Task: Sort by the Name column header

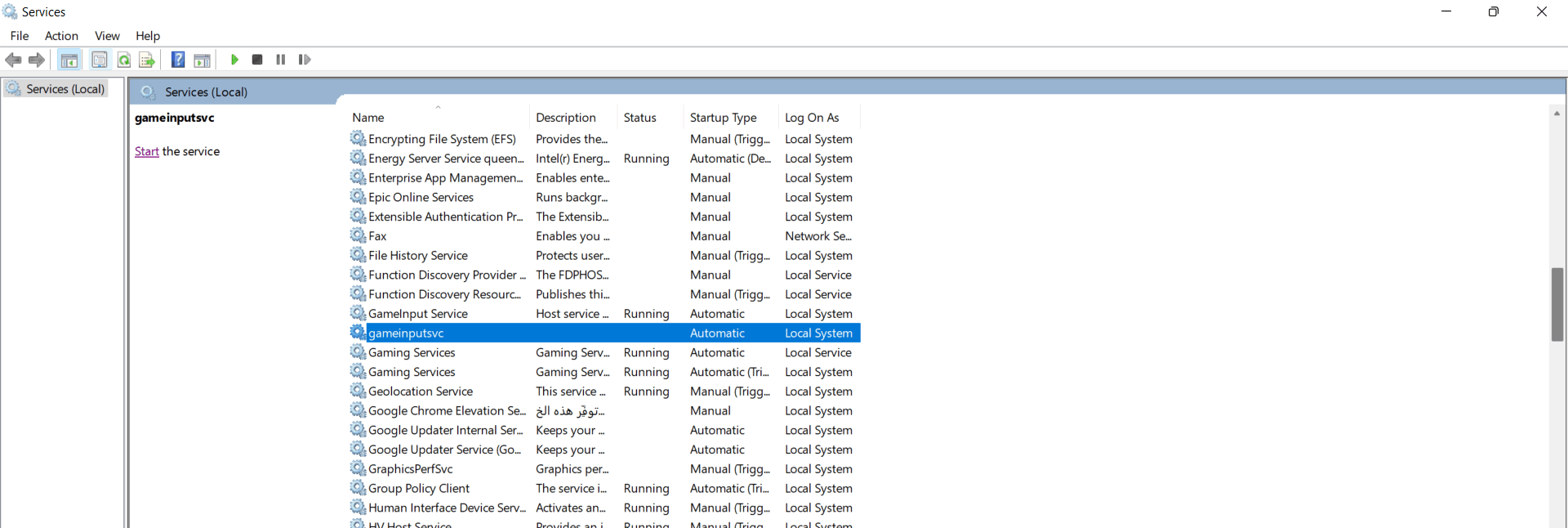Action: pyautogui.click(x=438, y=118)
